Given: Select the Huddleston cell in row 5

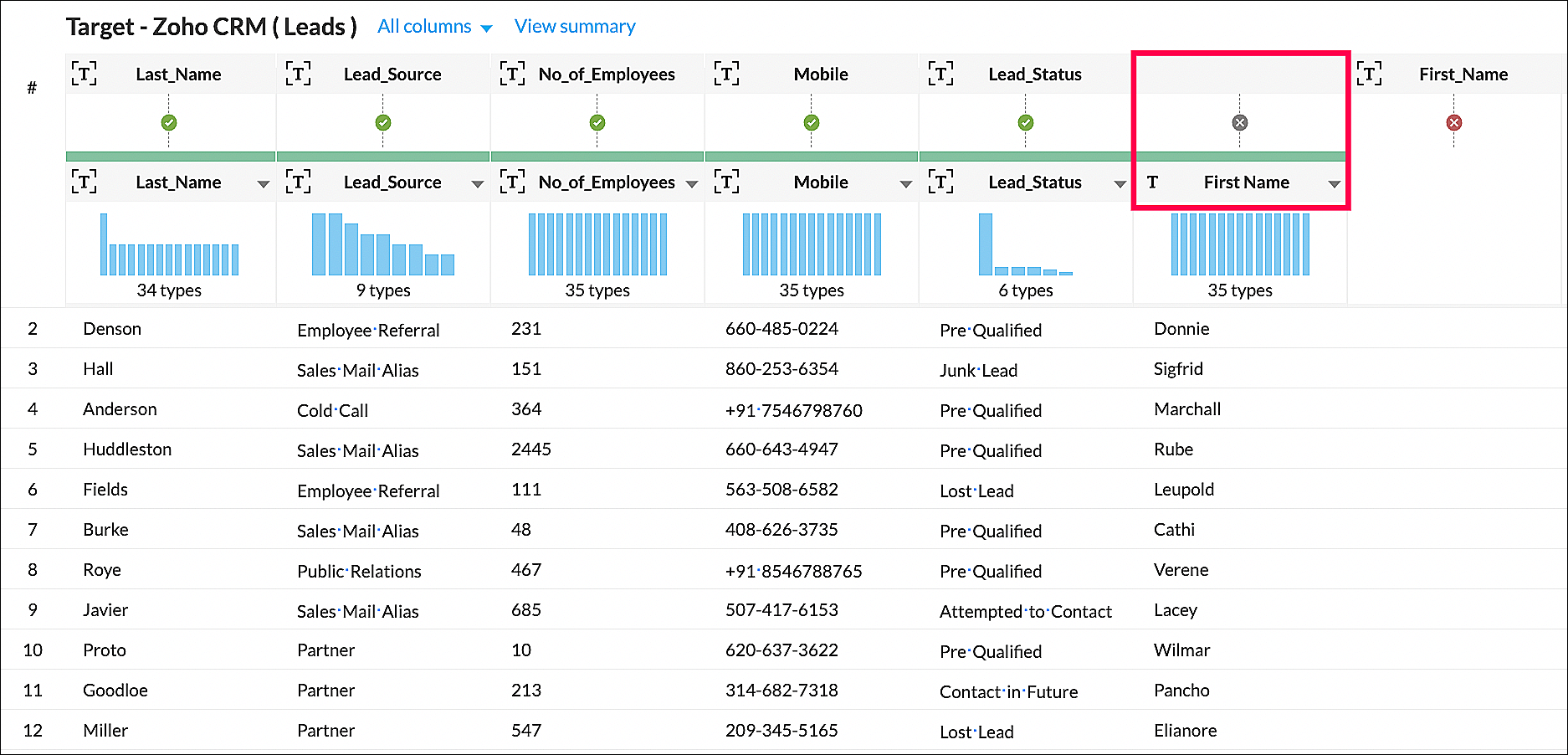Looking at the screenshot, I should [127, 449].
